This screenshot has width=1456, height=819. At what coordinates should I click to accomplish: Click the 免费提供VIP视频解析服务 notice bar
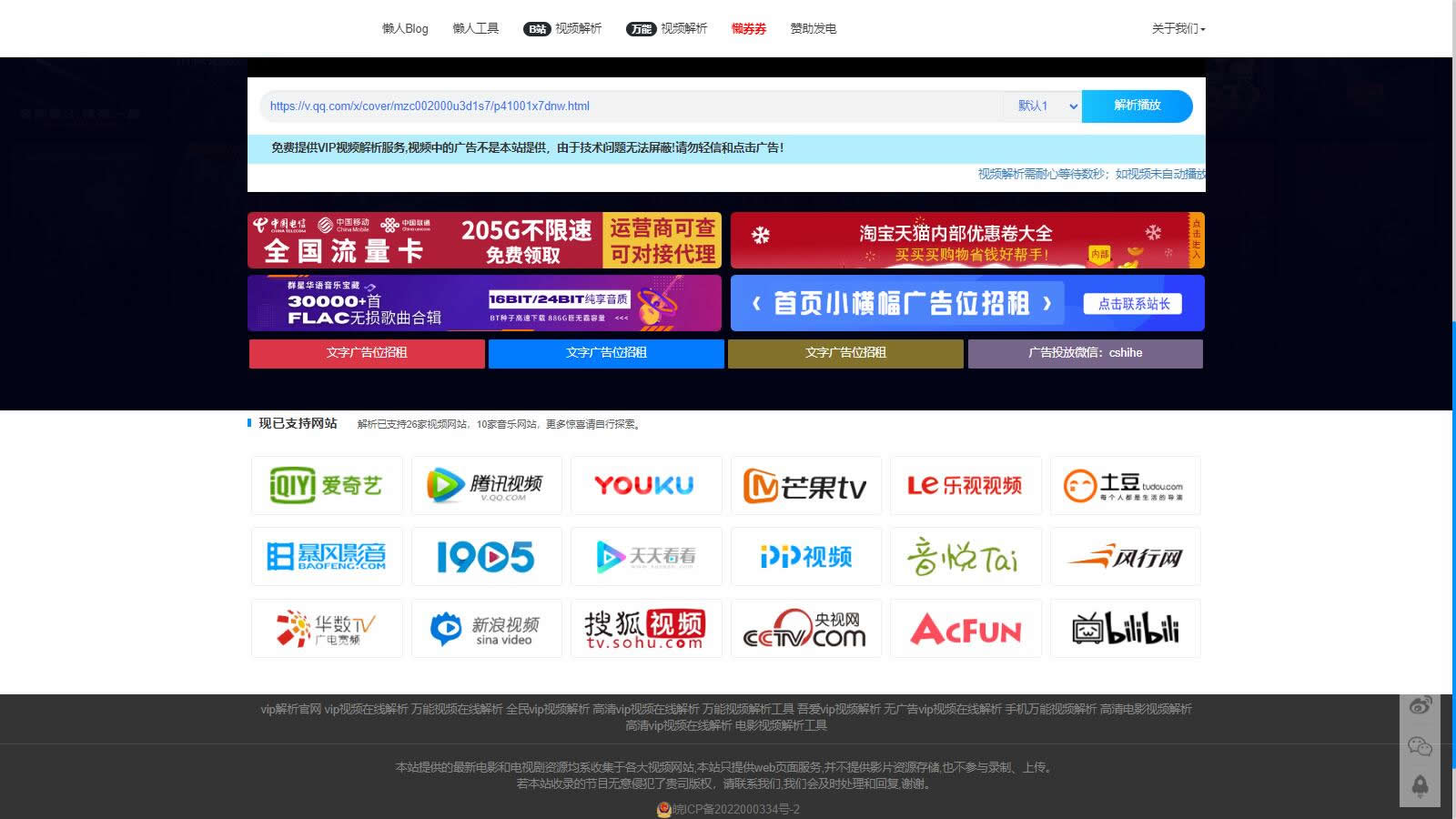(x=726, y=147)
